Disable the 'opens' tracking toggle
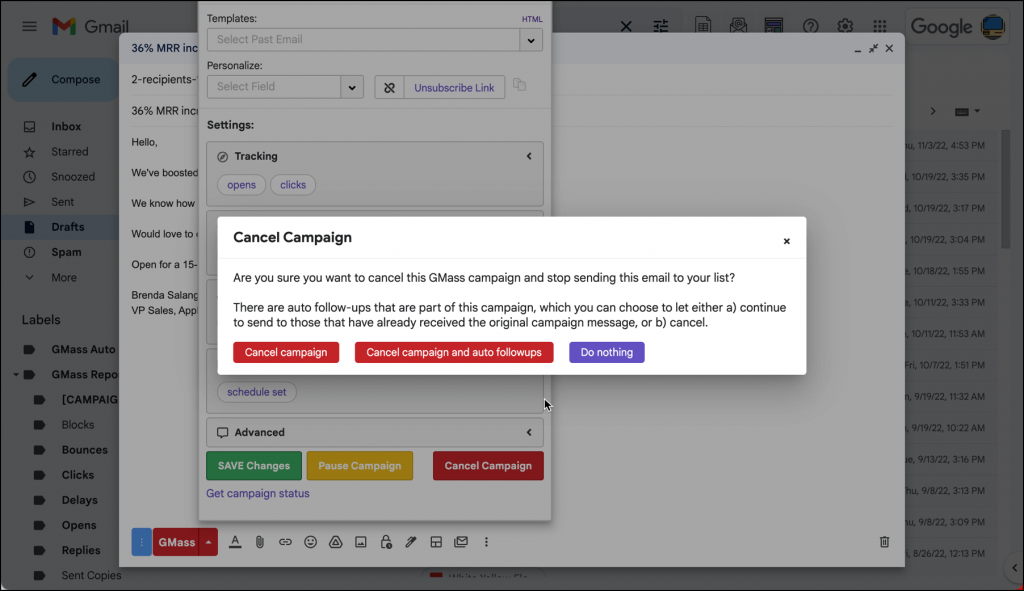 tap(240, 184)
